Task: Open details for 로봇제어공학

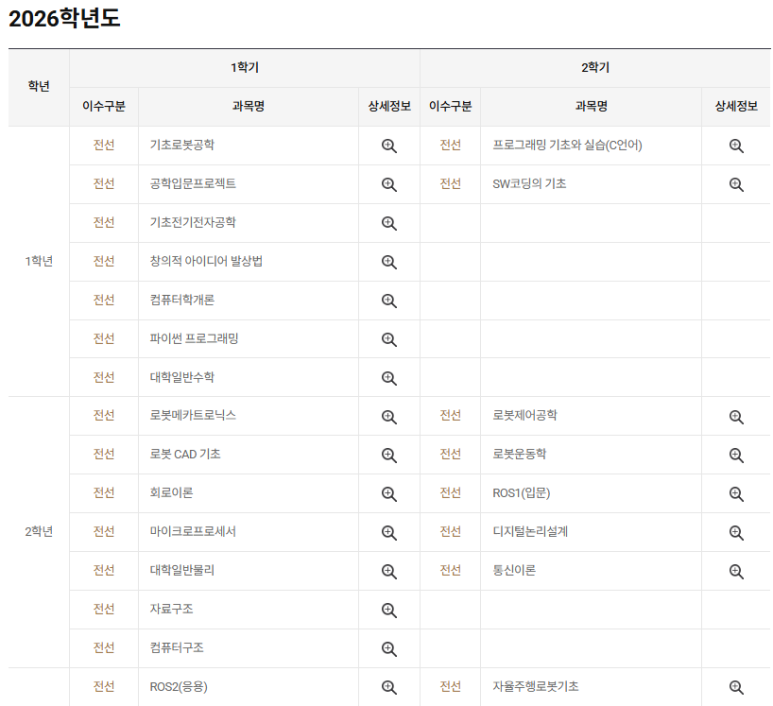Action: pos(736,417)
